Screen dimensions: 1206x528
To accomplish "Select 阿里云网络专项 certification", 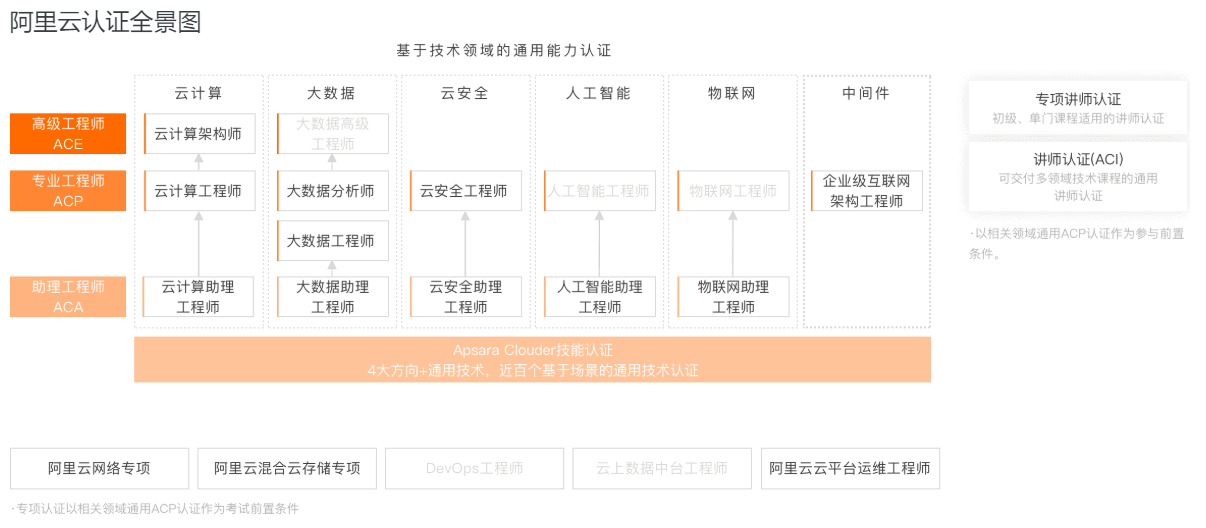I will [x=99, y=468].
